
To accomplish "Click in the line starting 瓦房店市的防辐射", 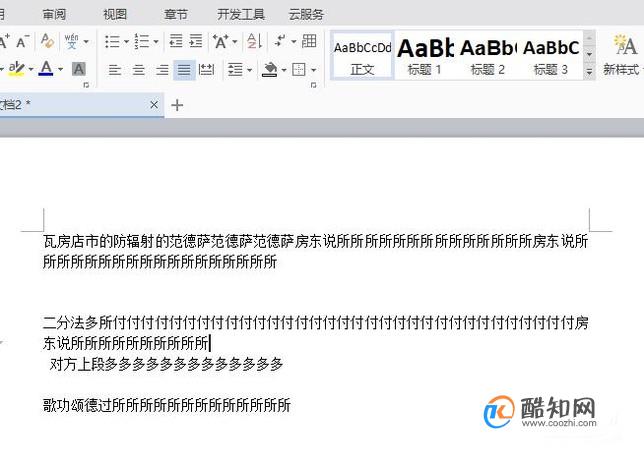I will click(315, 241).
